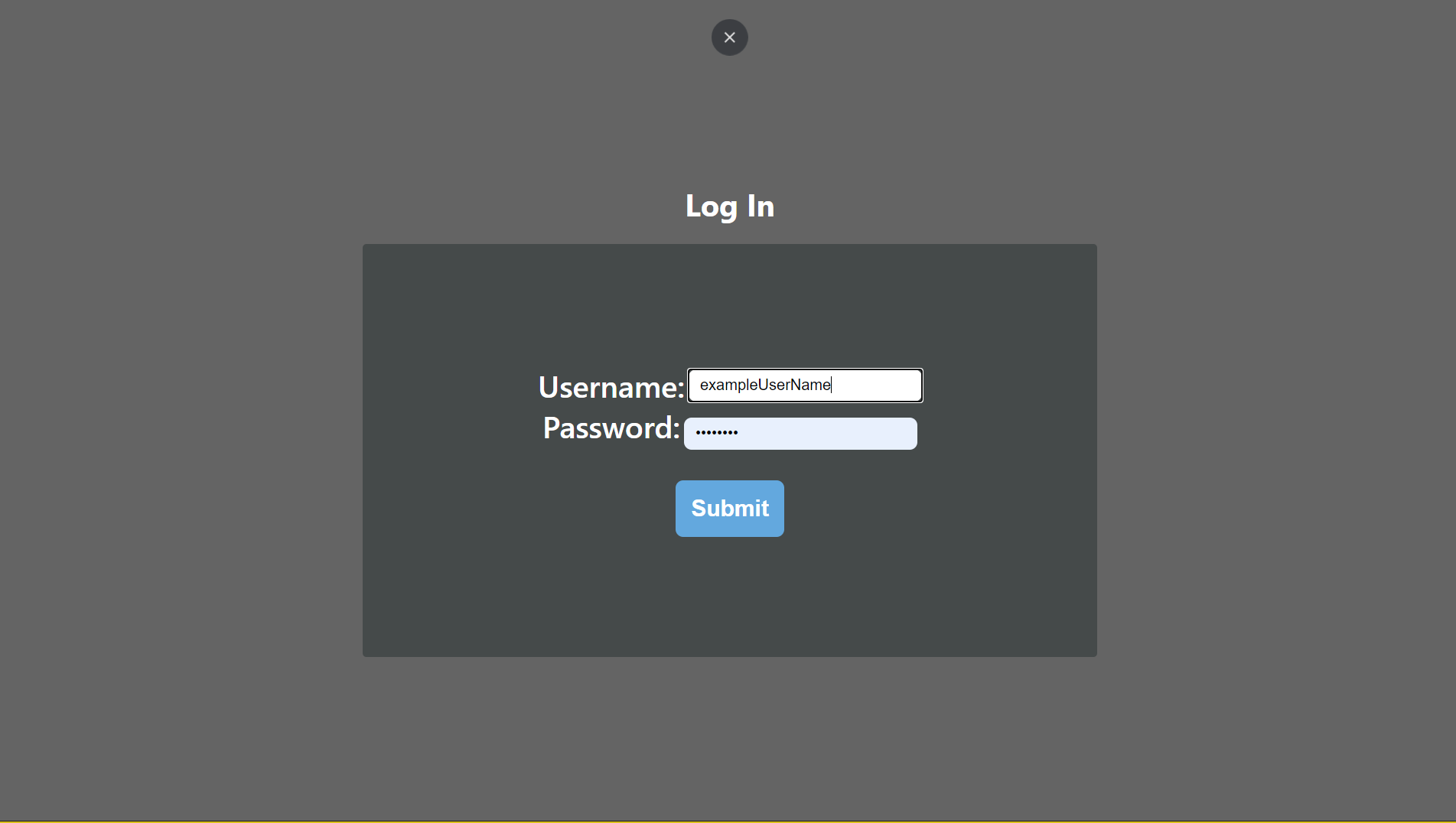Click blank space right of exampleUserName text
Screen dimensions: 1456x823
[x=876, y=385]
